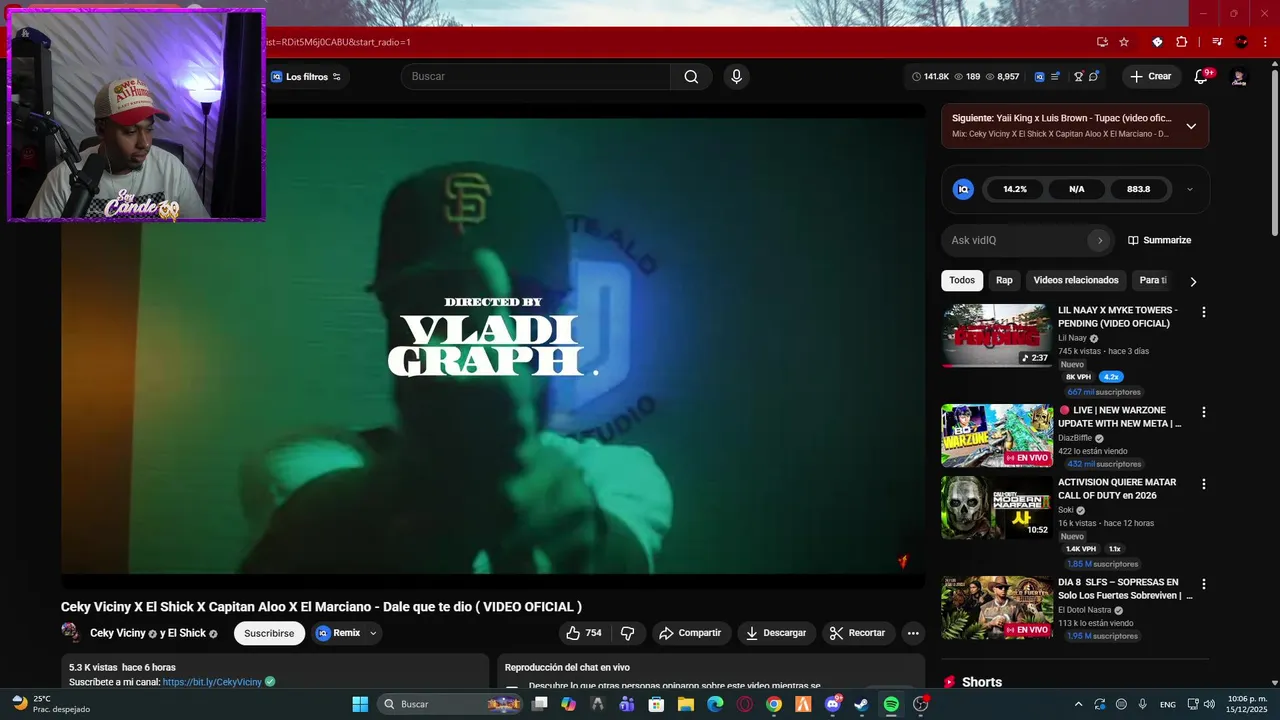Open the LIL NAAY PENDING video thumbnail
1280x720 pixels.
[997, 336]
